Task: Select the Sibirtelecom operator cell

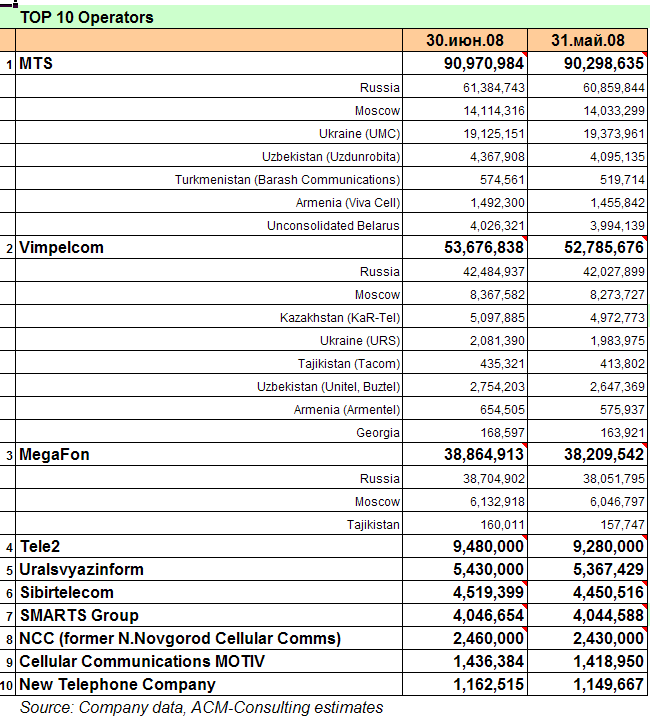Action: [209, 592]
